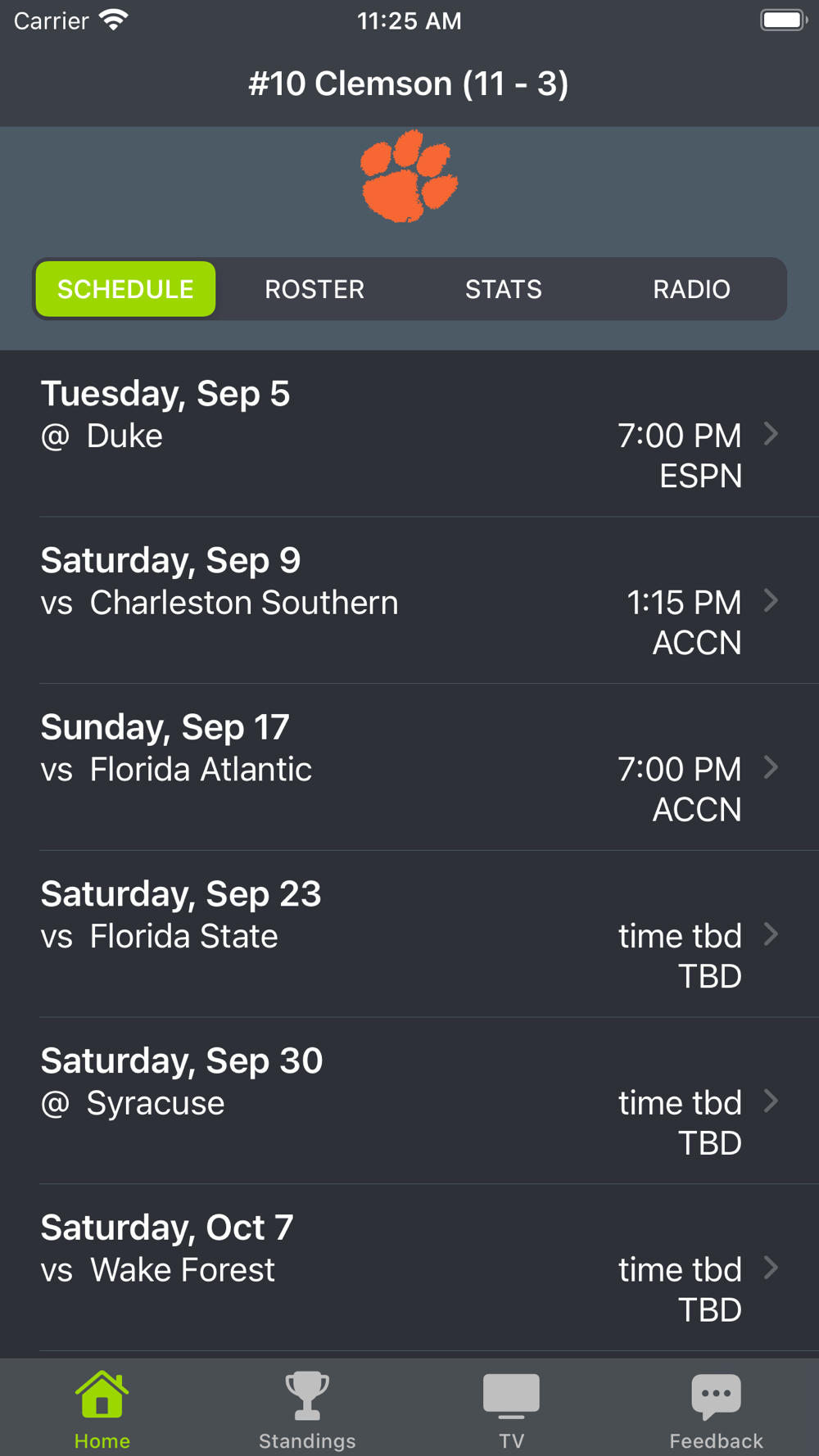Open Standings via trophy icon
The height and width of the screenshot is (1456, 819).
pyautogui.click(x=307, y=1395)
